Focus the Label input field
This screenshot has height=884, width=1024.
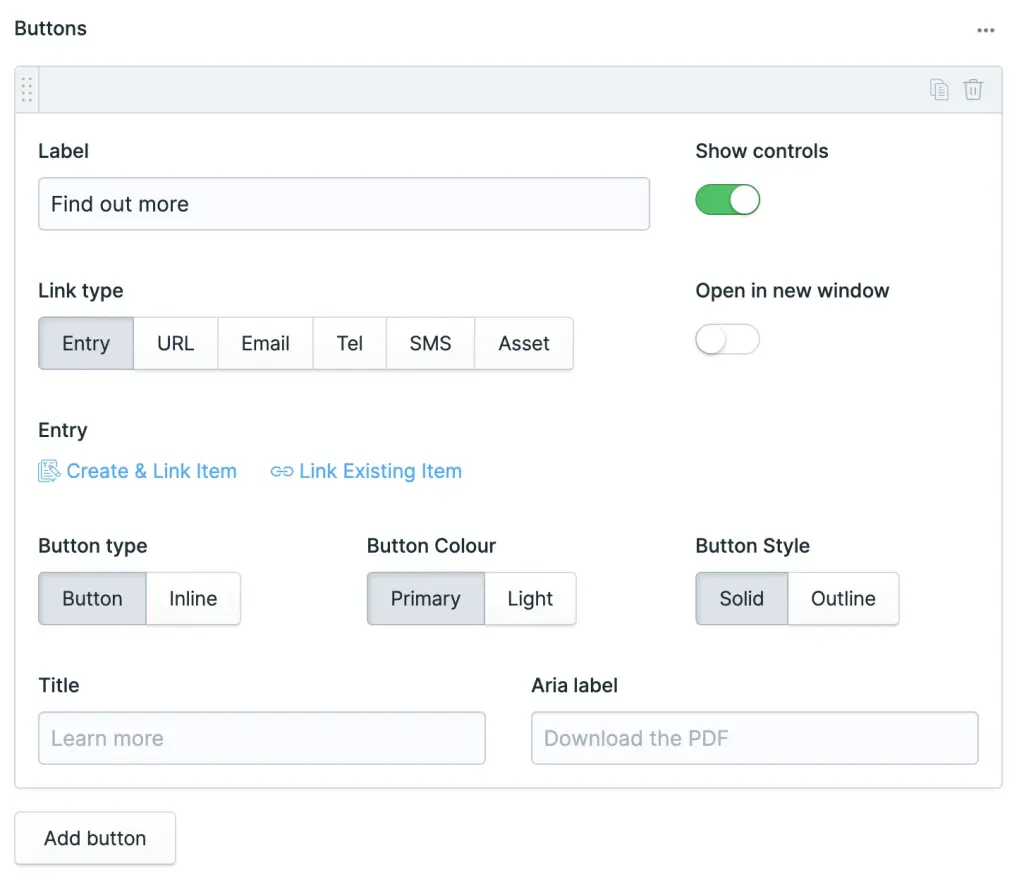click(343, 204)
